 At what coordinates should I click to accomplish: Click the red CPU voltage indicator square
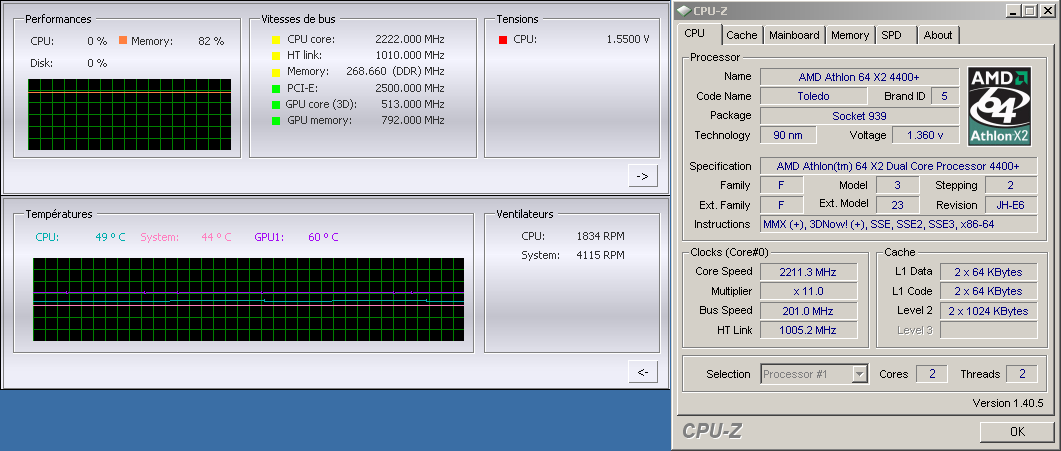pos(503,40)
